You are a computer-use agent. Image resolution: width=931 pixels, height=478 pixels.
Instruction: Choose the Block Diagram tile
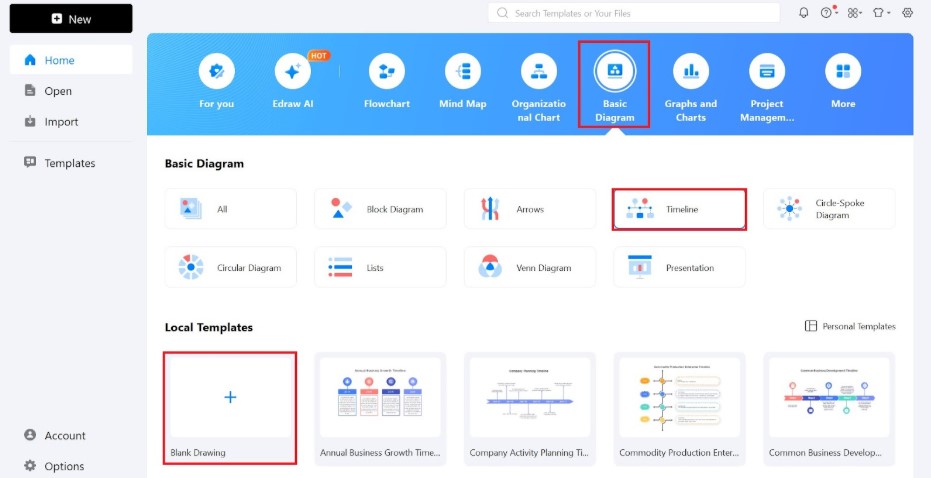[x=380, y=209]
